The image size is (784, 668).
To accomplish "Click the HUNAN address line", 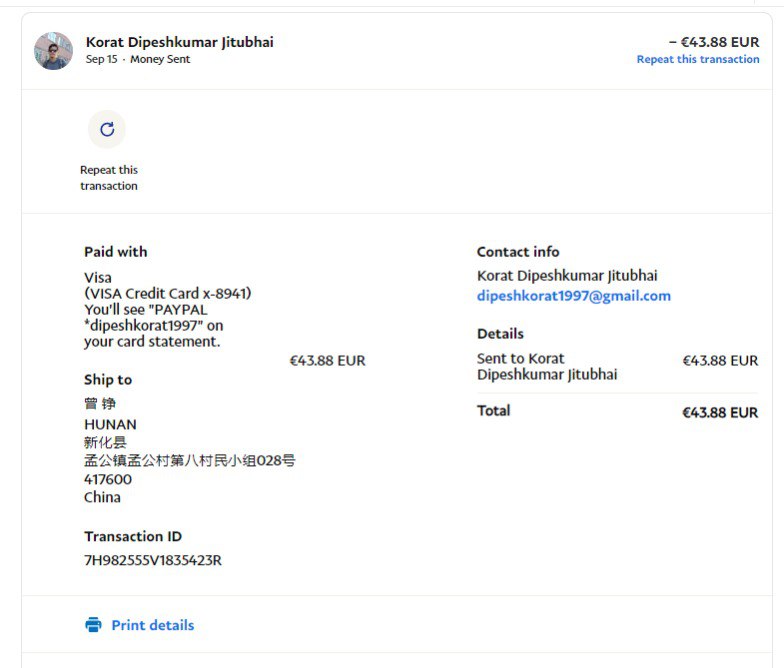I will tap(110, 424).
